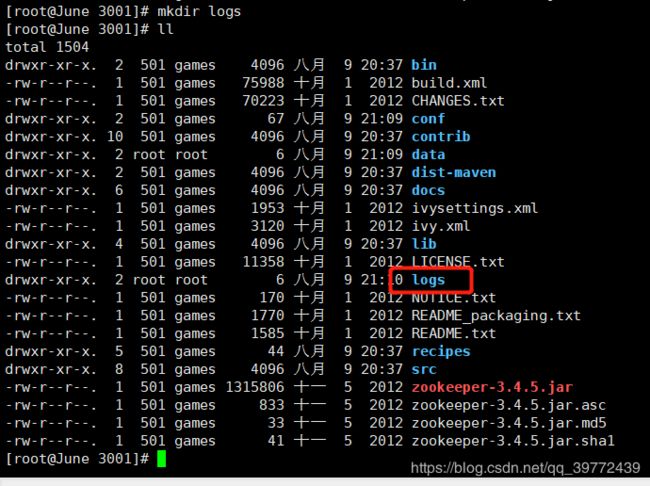The image size is (650, 486).
Task: Click the link count 10 in contrib row
Action: click(x=115, y=136)
